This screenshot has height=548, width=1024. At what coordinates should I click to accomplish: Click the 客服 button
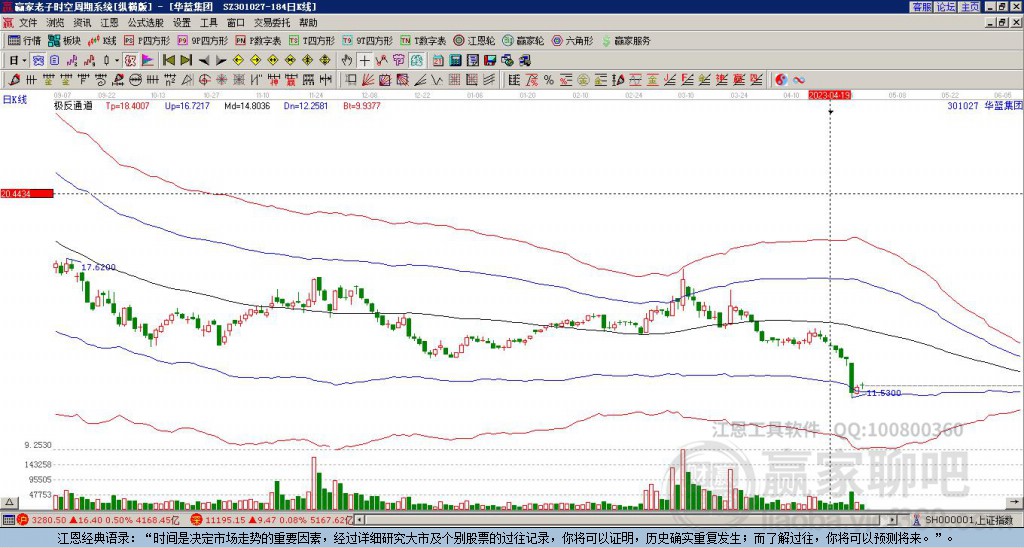click(921, 6)
